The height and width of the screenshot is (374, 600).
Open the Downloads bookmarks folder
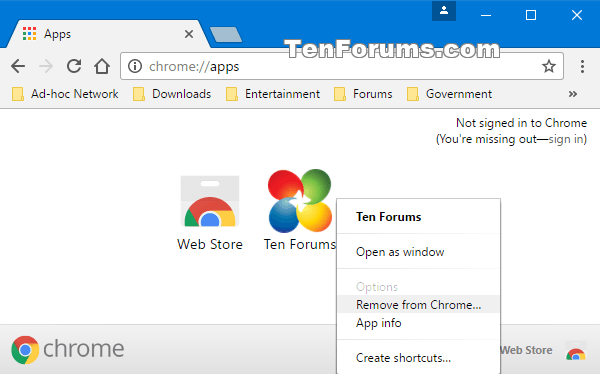coord(172,94)
